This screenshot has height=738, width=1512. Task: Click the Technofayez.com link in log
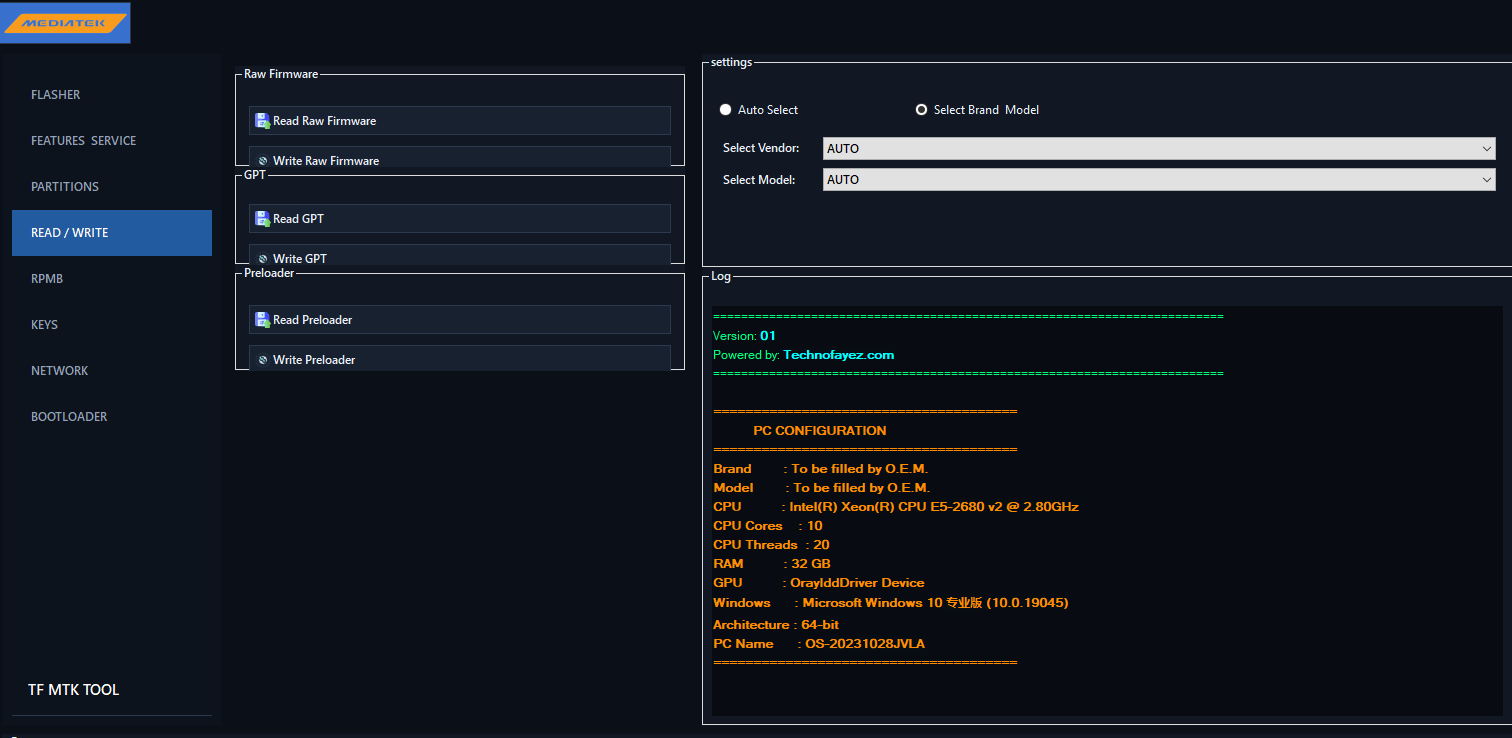pyautogui.click(x=839, y=355)
